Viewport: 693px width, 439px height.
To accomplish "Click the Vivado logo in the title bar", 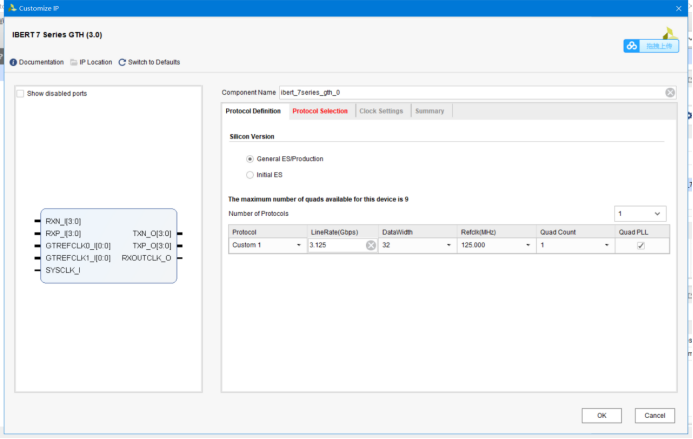I will (x=12, y=8).
